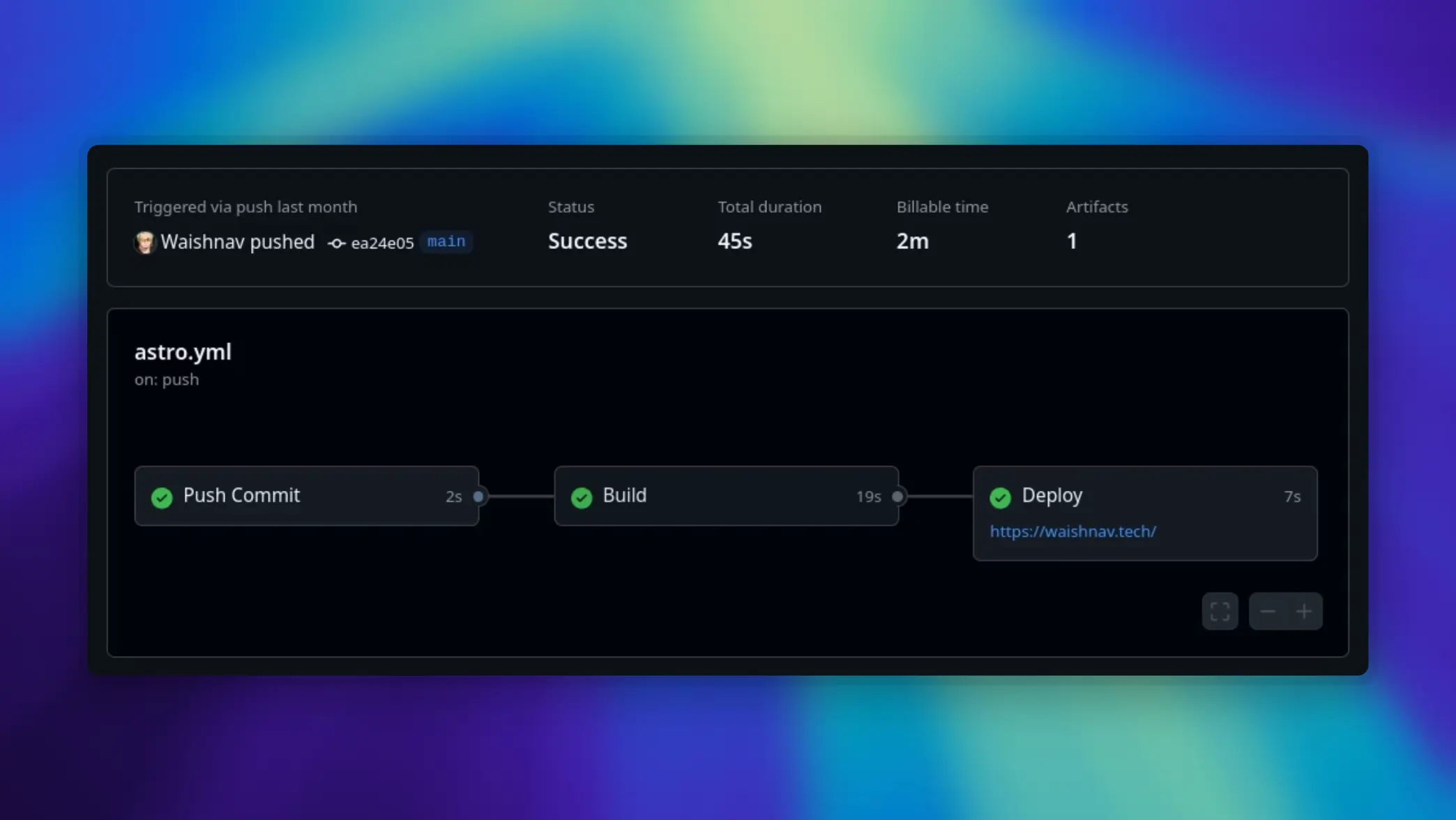Click the Success status label
This screenshot has width=1456, height=820.
click(x=587, y=241)
